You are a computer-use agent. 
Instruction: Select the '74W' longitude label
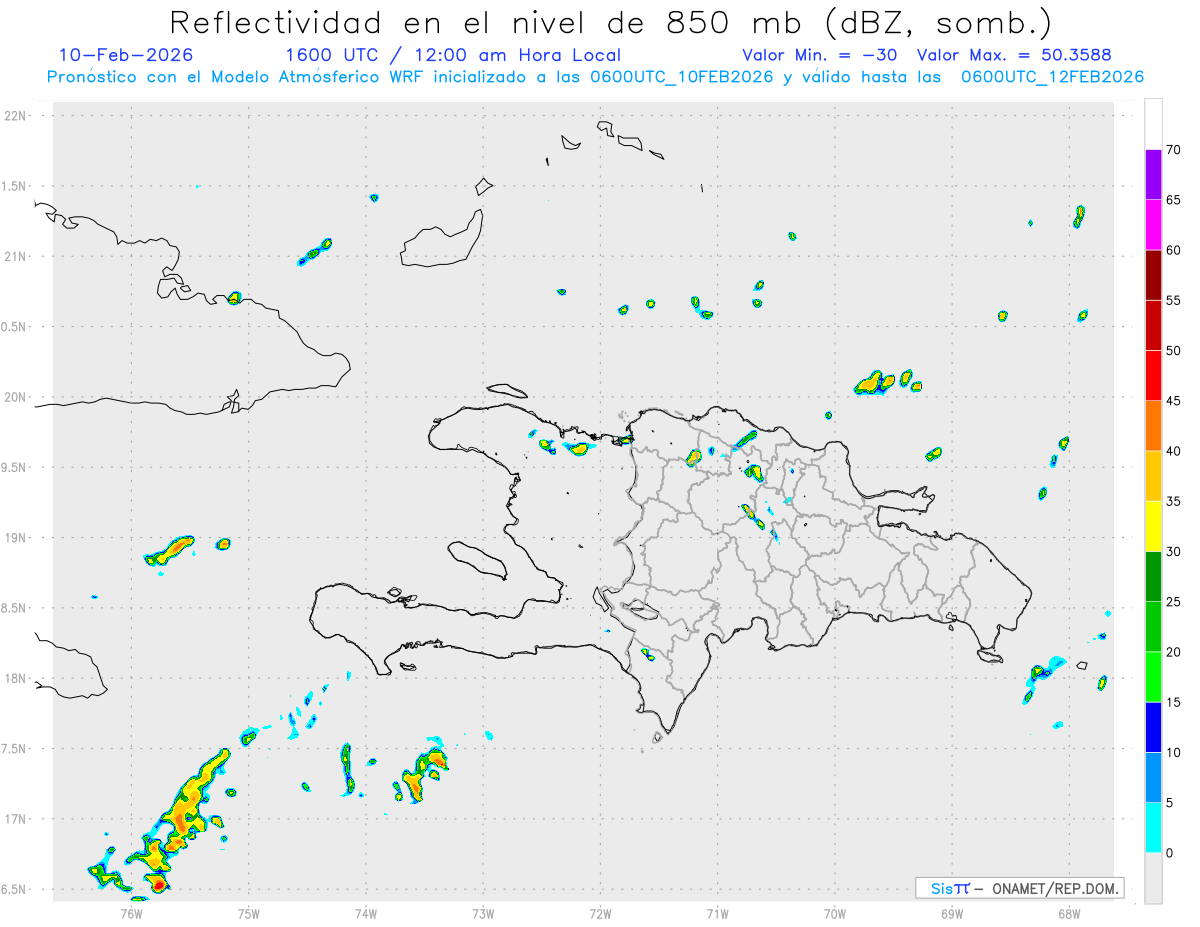tap(366, 913)
